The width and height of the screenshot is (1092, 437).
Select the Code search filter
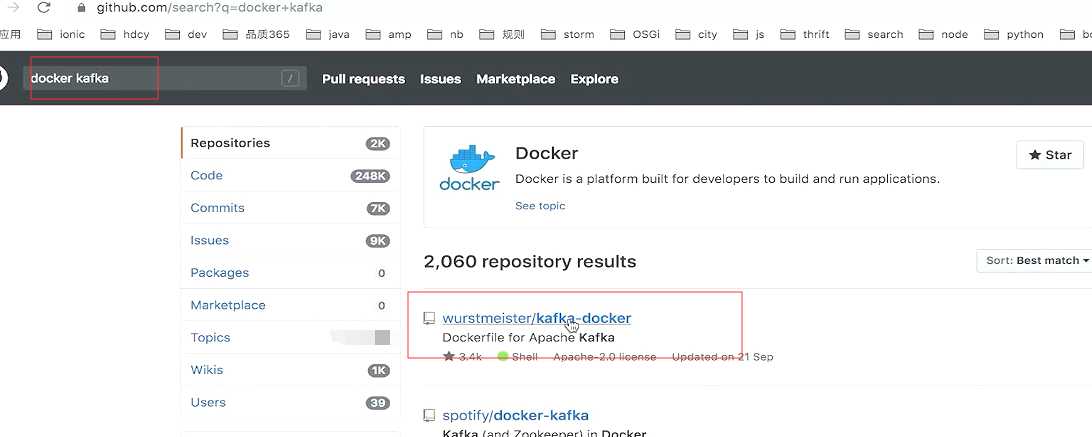pos(290,176)
